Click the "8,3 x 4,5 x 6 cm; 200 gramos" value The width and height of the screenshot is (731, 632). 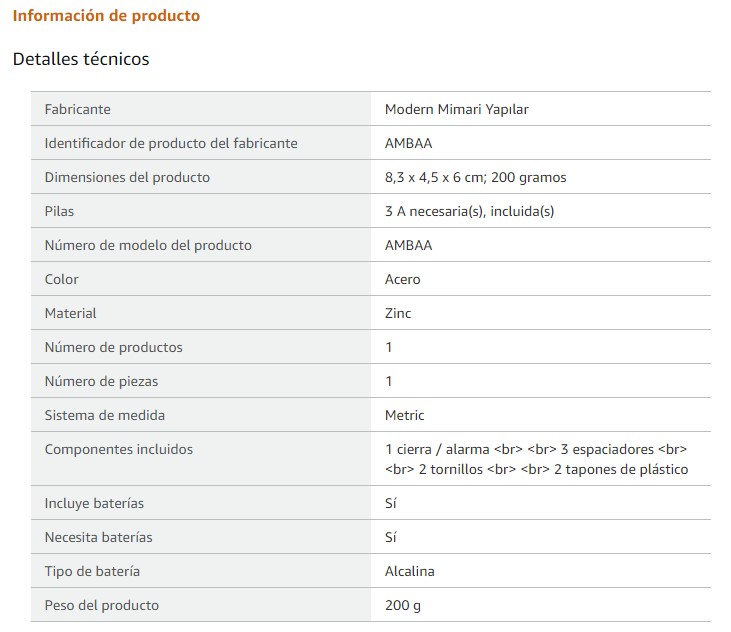pyautogui.click(x=475, y=177)
